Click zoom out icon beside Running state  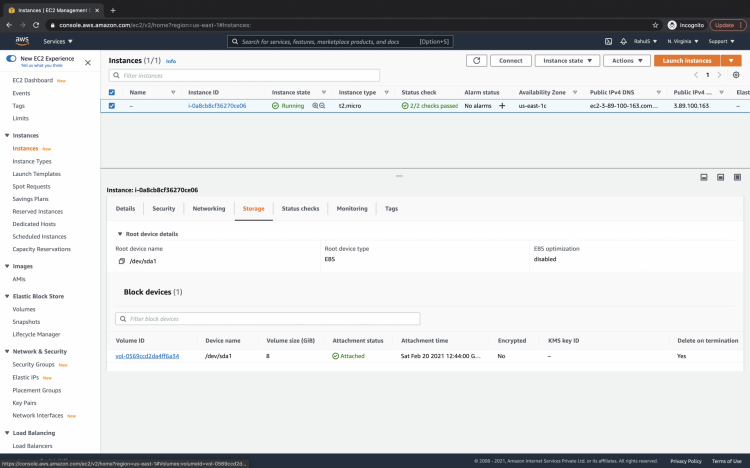pyautogui.click(x=322, y=106)
